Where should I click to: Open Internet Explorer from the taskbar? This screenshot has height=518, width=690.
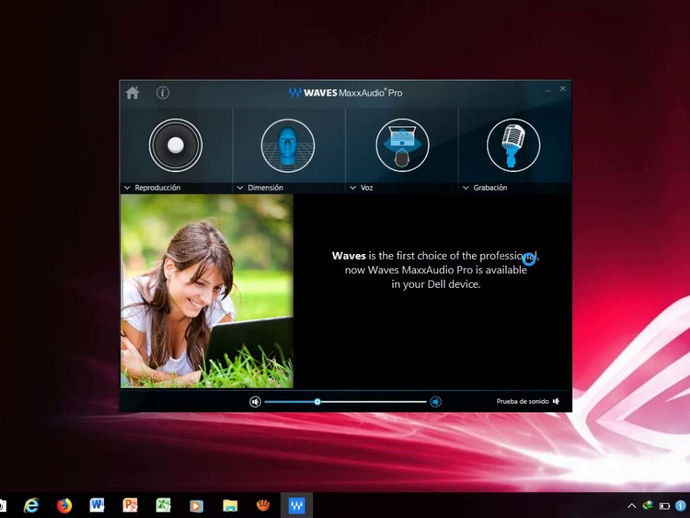(31, 506)
